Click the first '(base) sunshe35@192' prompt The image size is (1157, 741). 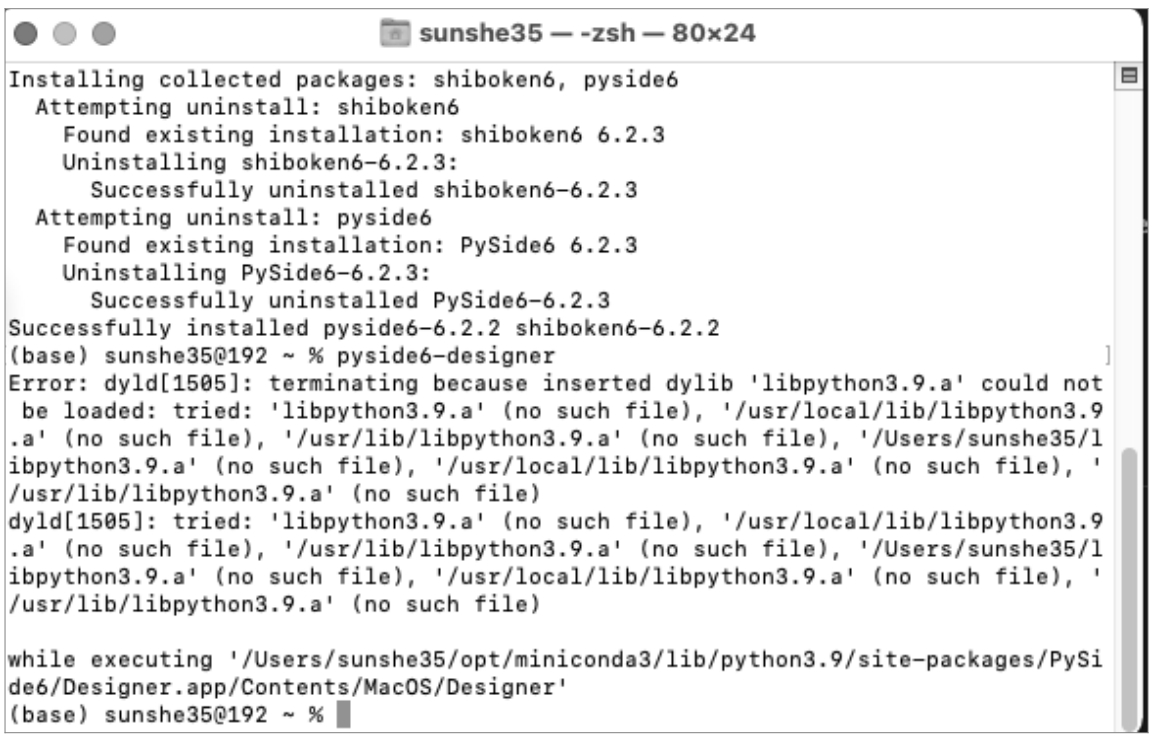click(138, 356)
